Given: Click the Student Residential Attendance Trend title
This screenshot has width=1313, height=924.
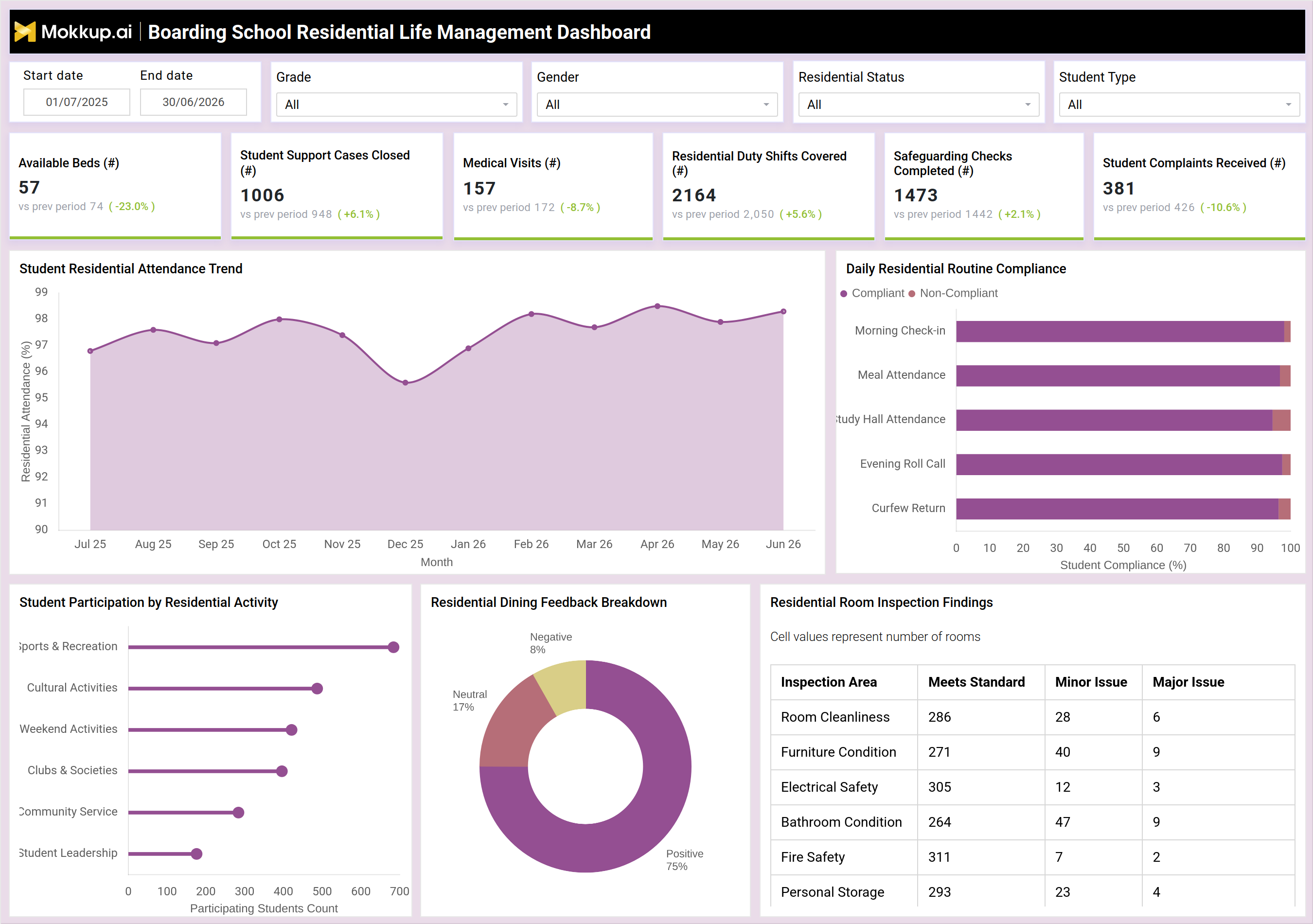Looking at the screenshot, I should pos(131,269).
